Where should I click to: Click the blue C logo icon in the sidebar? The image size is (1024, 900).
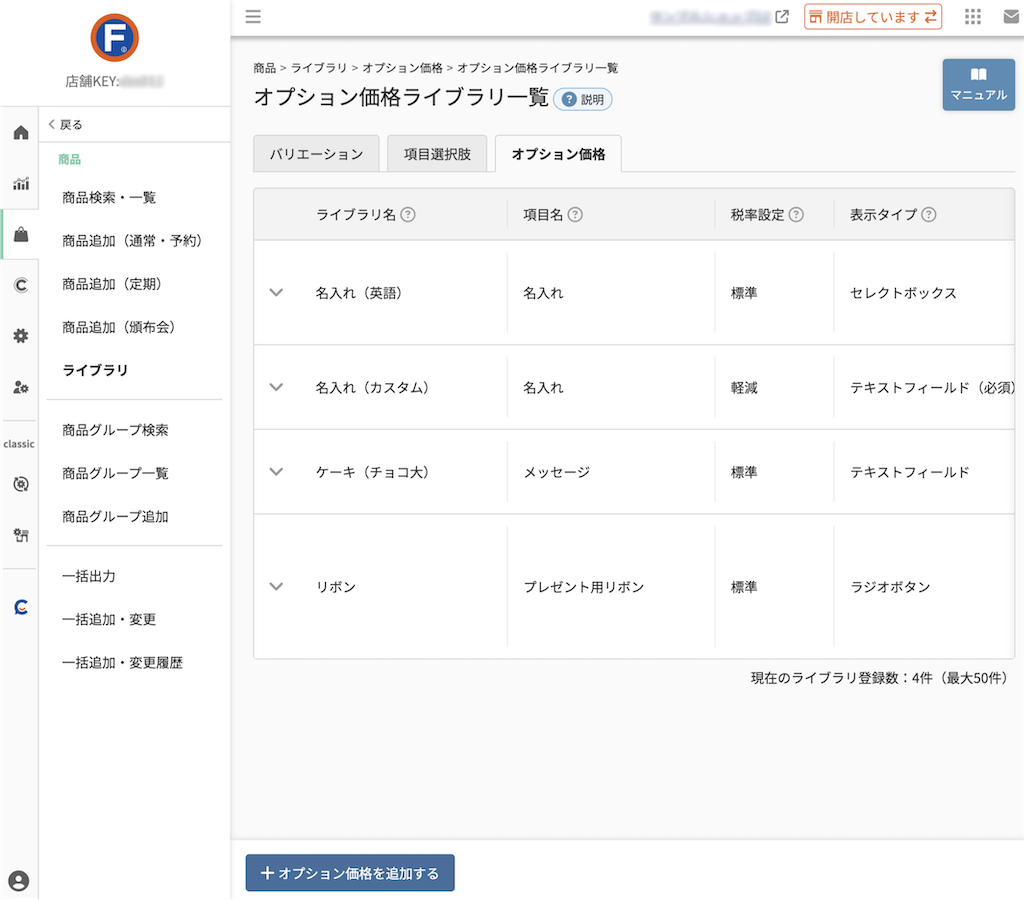click(21, 607)
